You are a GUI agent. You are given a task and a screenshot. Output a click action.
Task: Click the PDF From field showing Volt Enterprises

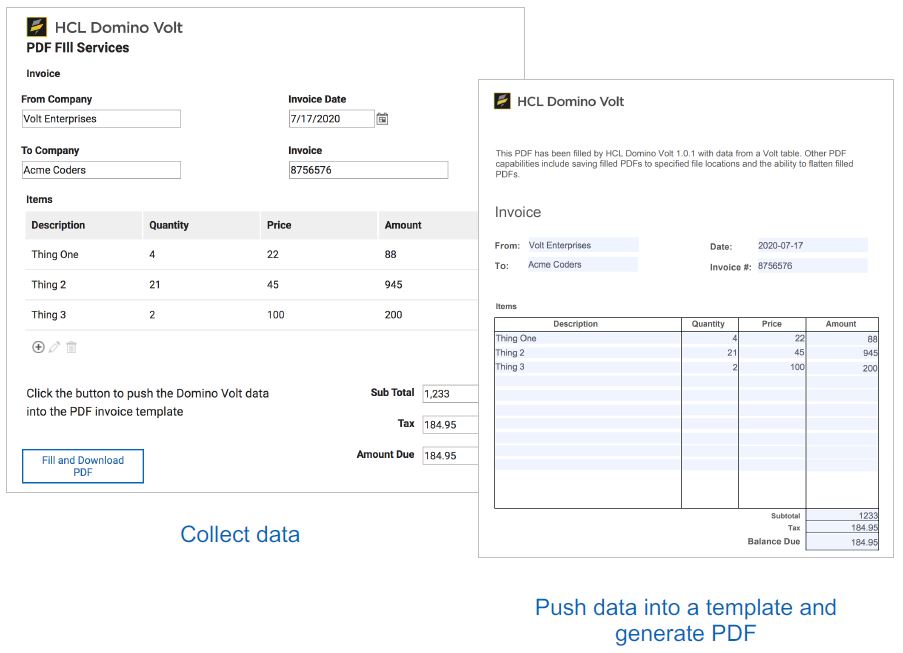pyautogui.click(x=583, y=245)
